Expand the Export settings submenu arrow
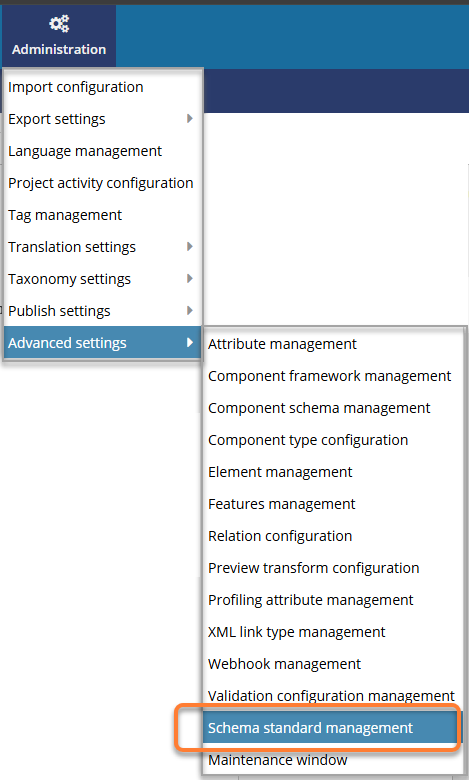Viewport: 469px width, 780px height. click(x=189, y=118)
